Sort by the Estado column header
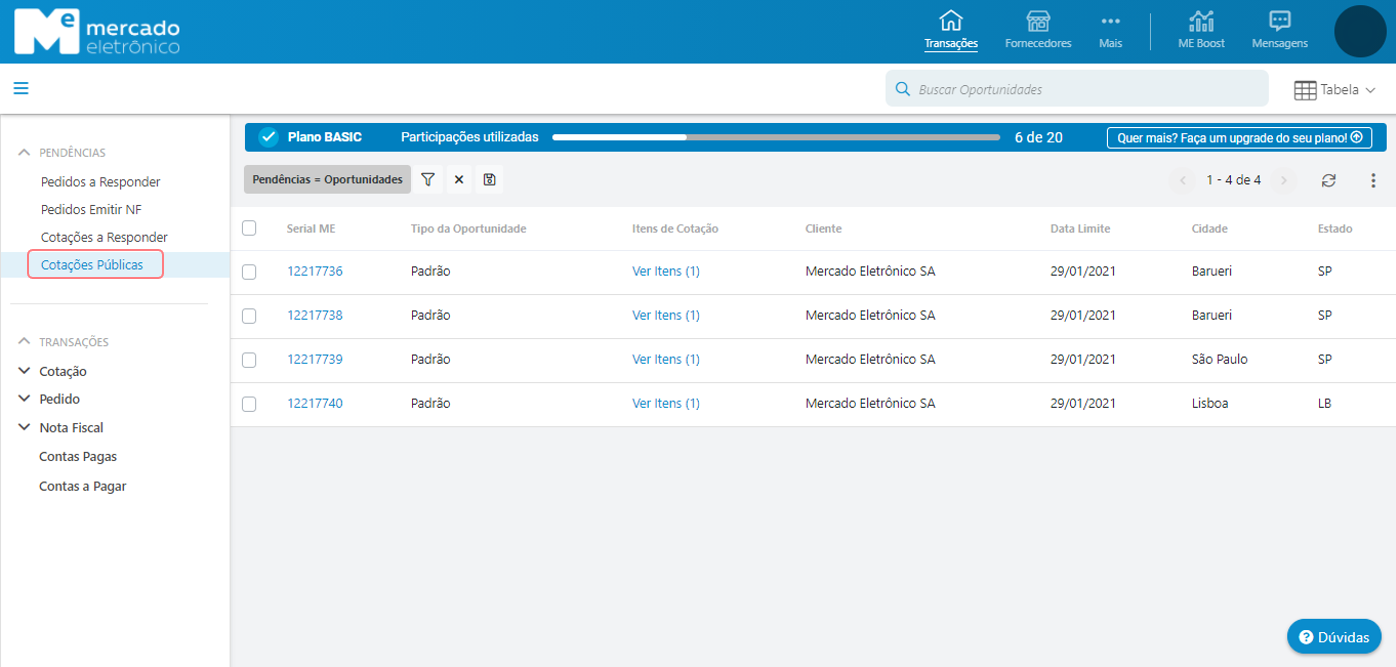Screen dimensions: 1396x667 point(1335,229)
